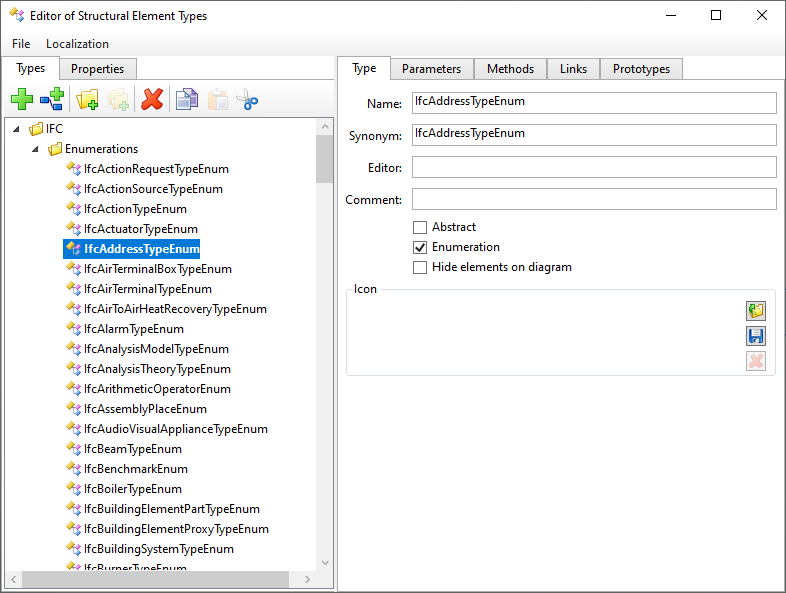Click the scissors Cut icon
This screenshot has height=593, width=786.
click(247, 99)
